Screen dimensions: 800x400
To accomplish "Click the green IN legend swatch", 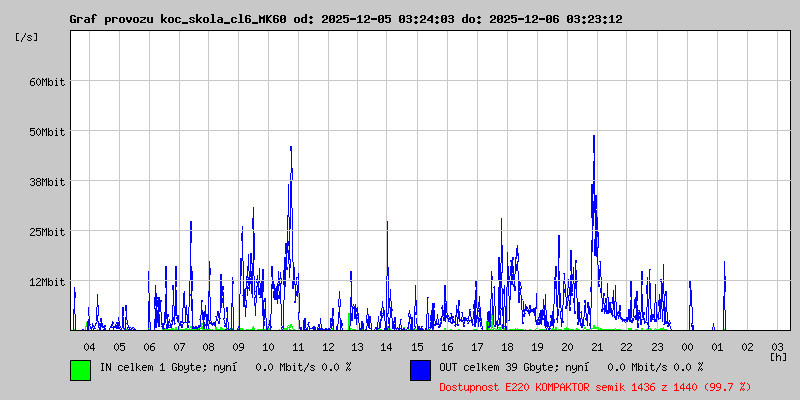I will [80, 370].
